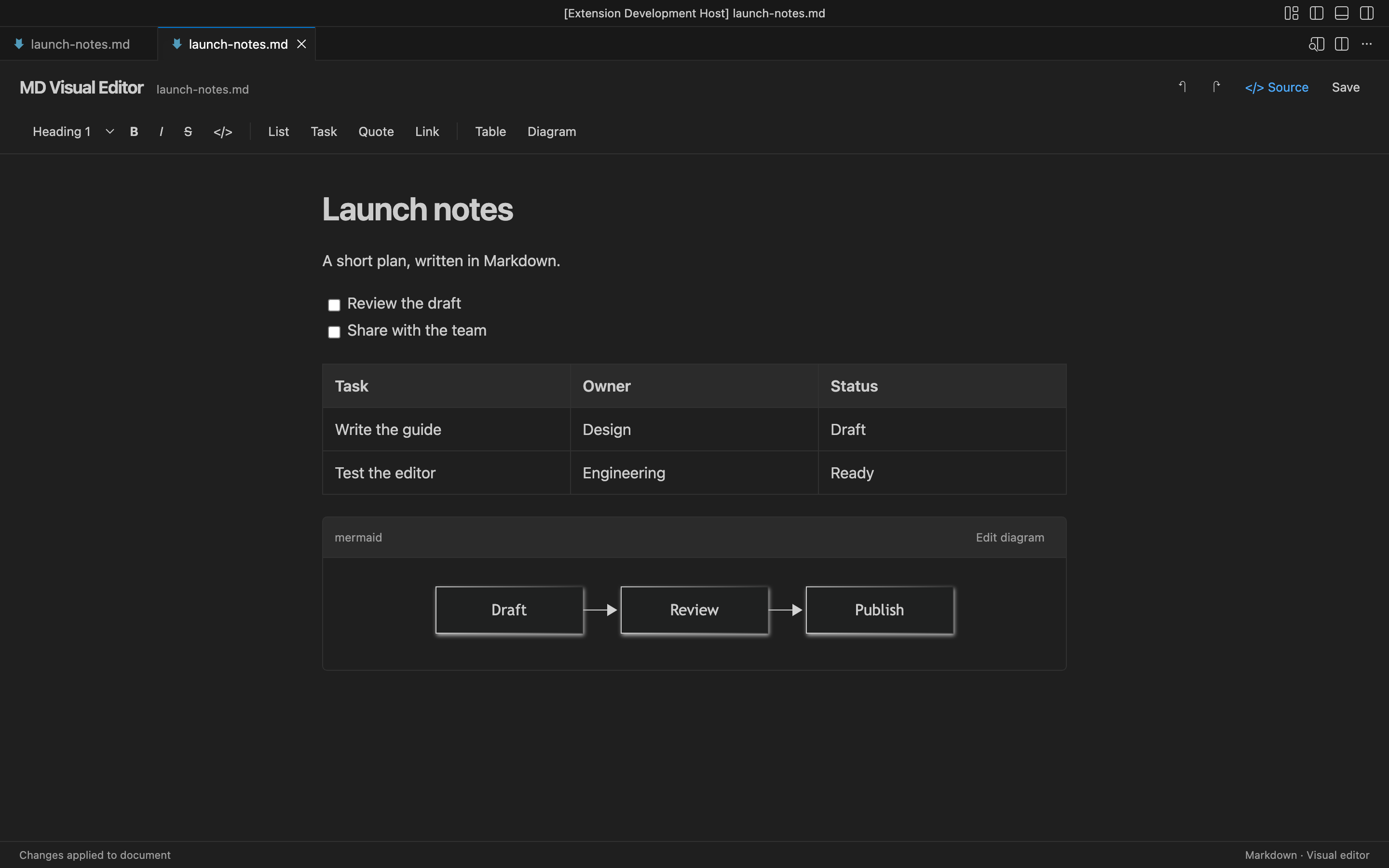This screenshot has width=1389, height=868.
Task: Open the split editor right icon
Action: coord(1341,44)
